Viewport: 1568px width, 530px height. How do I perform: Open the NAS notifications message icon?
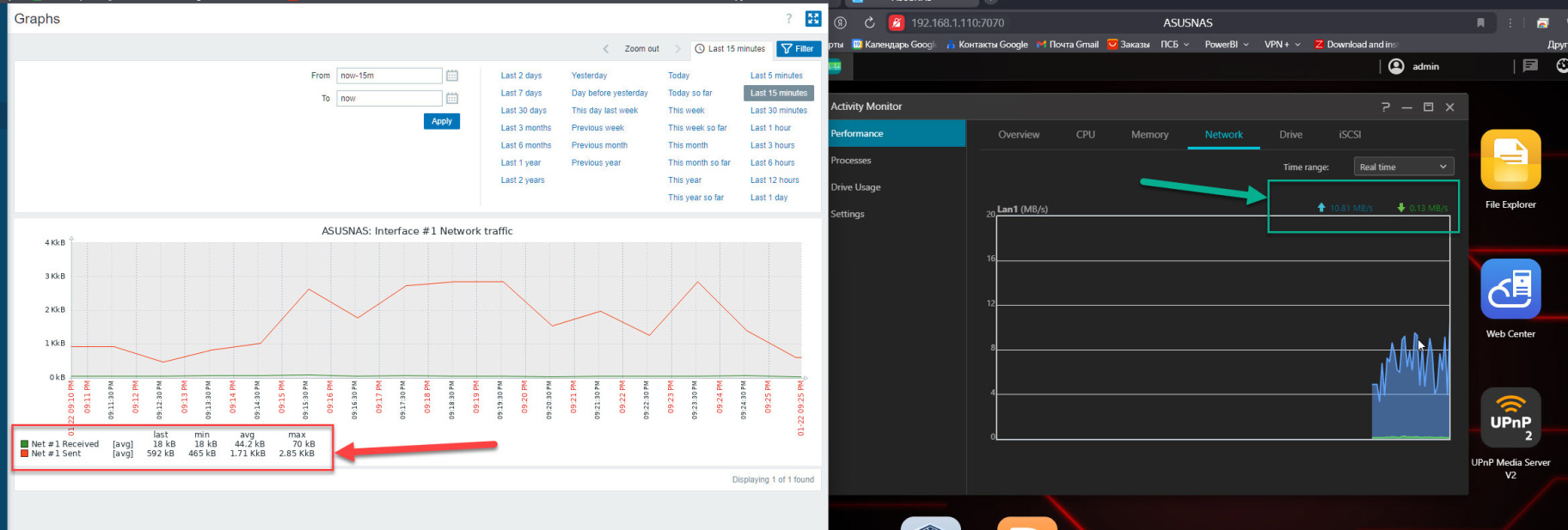(x=1530, y=65)
